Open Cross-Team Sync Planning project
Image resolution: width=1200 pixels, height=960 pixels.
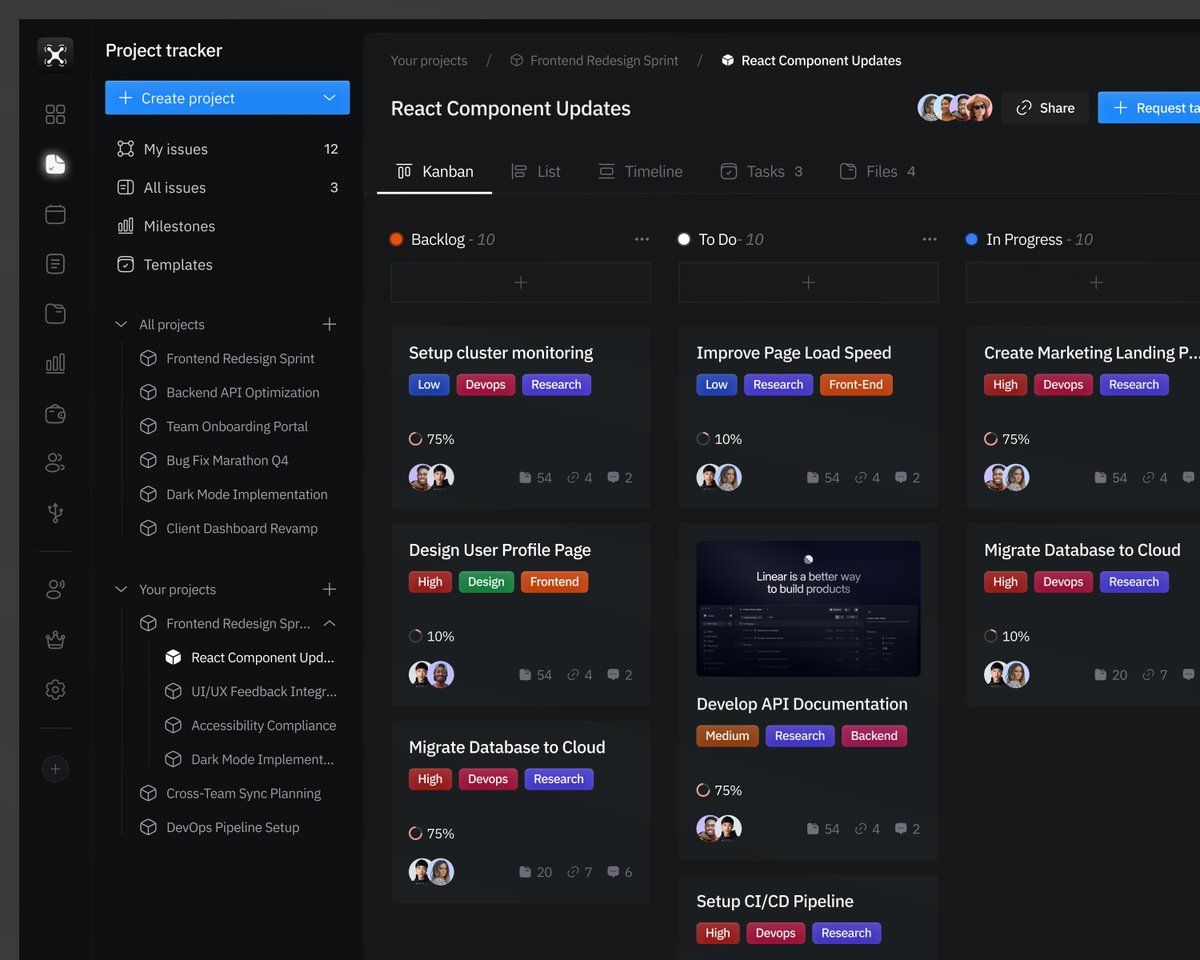click(230, 793)
